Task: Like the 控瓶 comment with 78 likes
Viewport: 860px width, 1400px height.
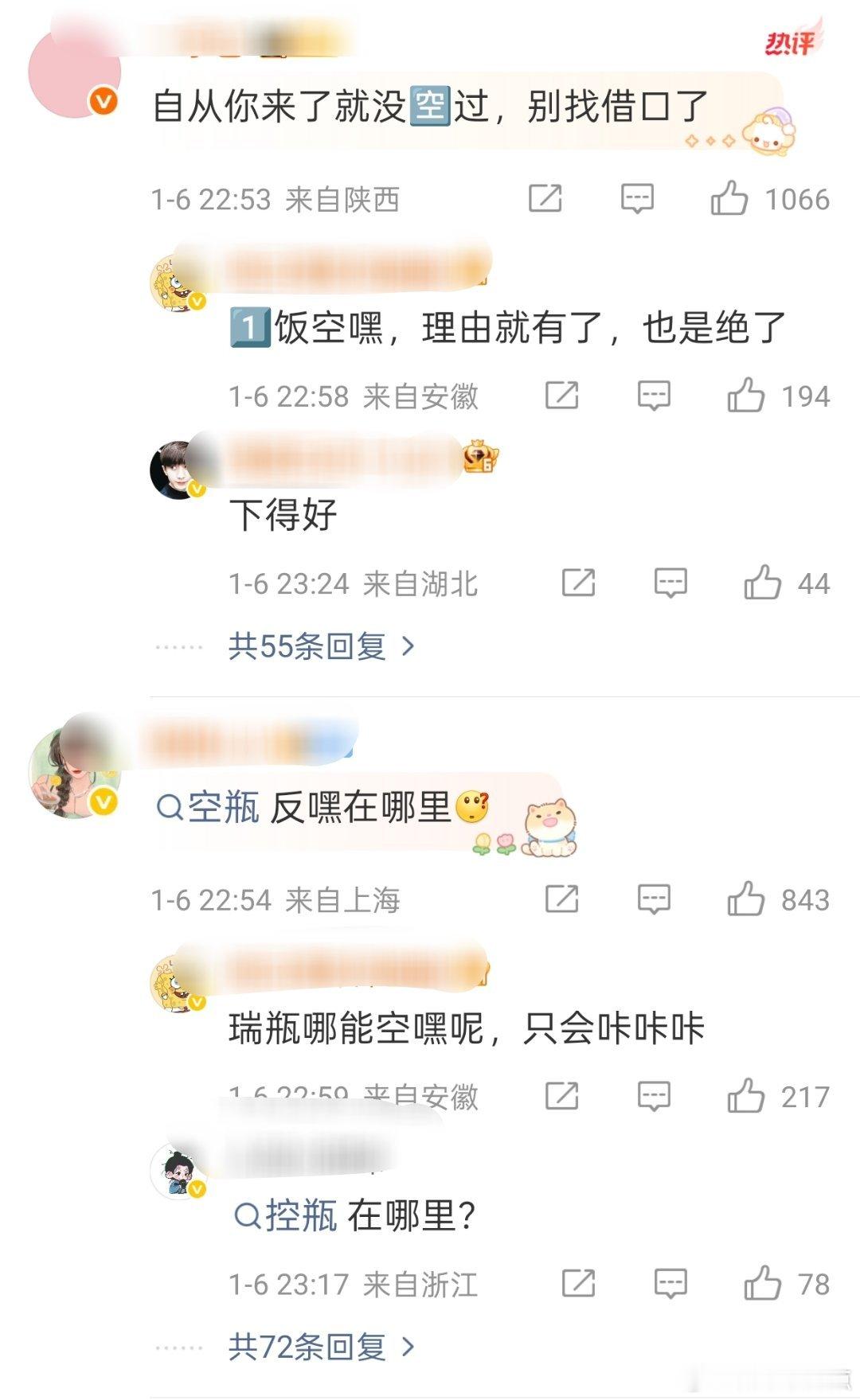Action: tap(762, 1283)
